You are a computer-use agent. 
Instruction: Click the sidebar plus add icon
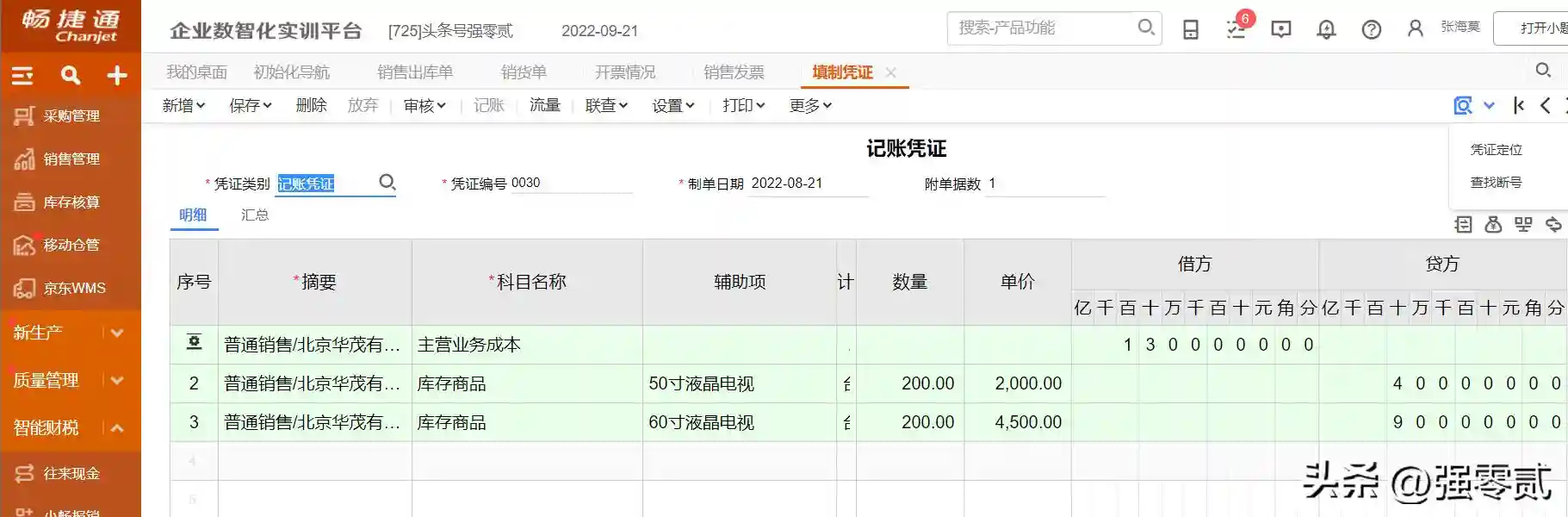(117, 76)
